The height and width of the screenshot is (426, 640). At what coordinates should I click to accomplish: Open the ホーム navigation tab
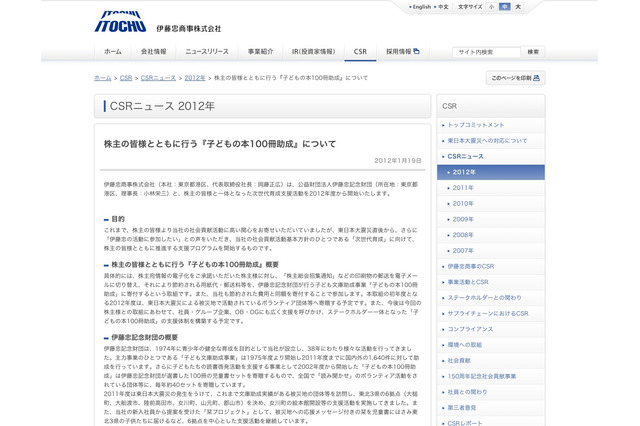pos(113,52)
